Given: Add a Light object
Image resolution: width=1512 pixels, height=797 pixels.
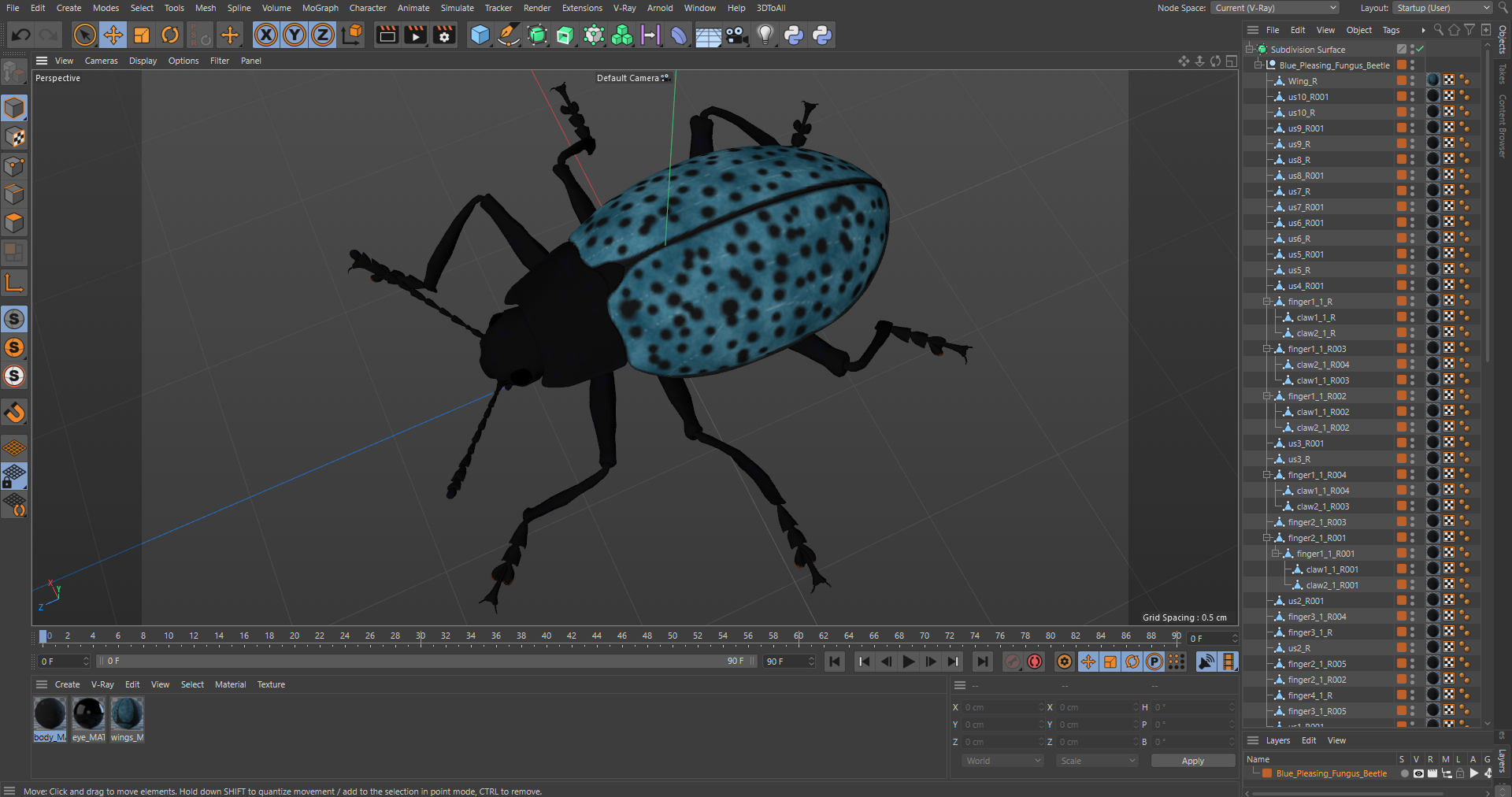Looking at the screenshot, I should 765,35.
